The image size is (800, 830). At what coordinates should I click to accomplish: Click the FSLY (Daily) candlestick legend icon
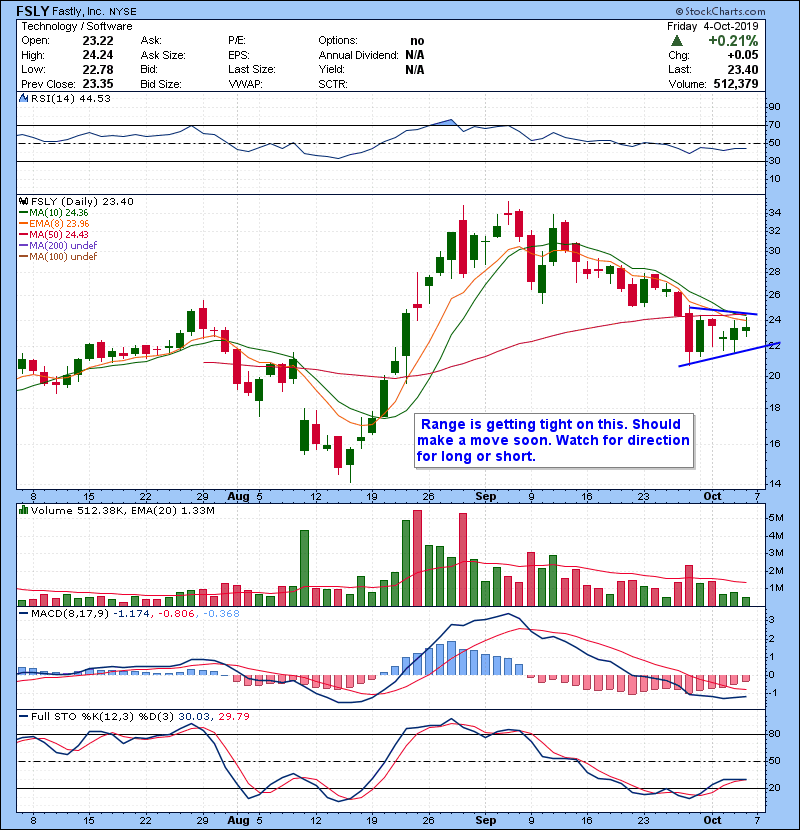tap(23, 201)
